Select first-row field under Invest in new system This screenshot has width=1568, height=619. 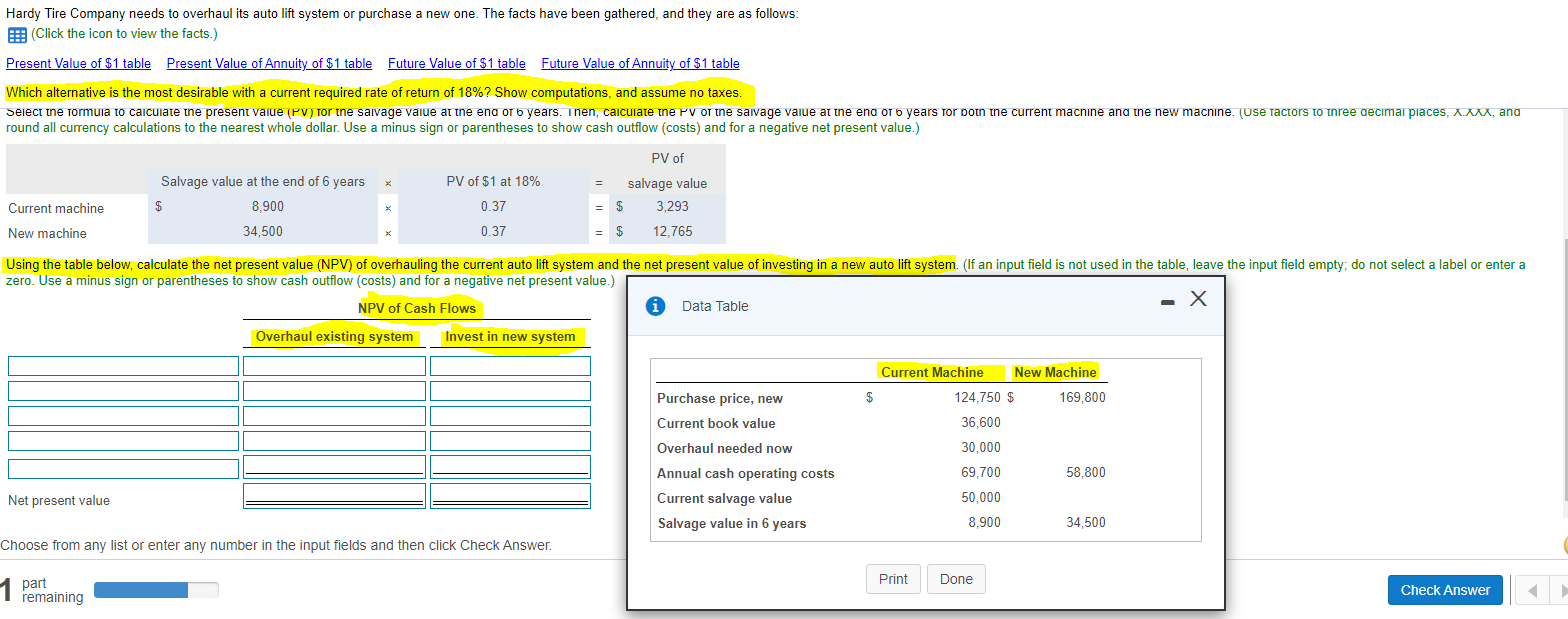coord(511,366)
